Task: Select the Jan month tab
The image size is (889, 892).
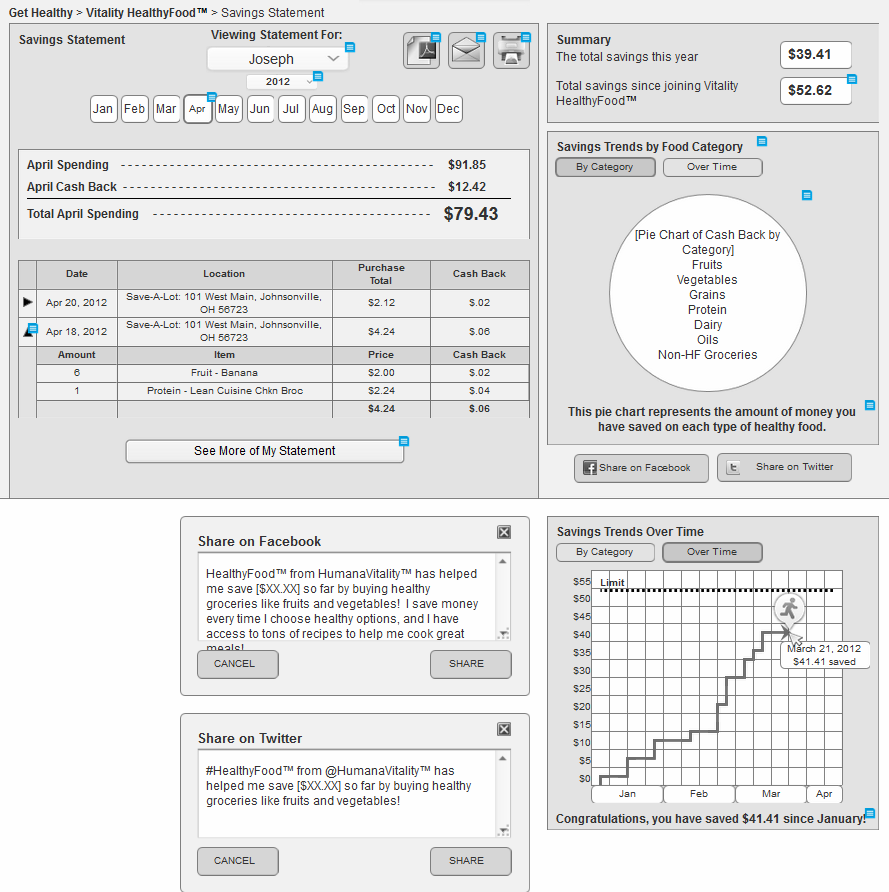Action: click(103, 109)
